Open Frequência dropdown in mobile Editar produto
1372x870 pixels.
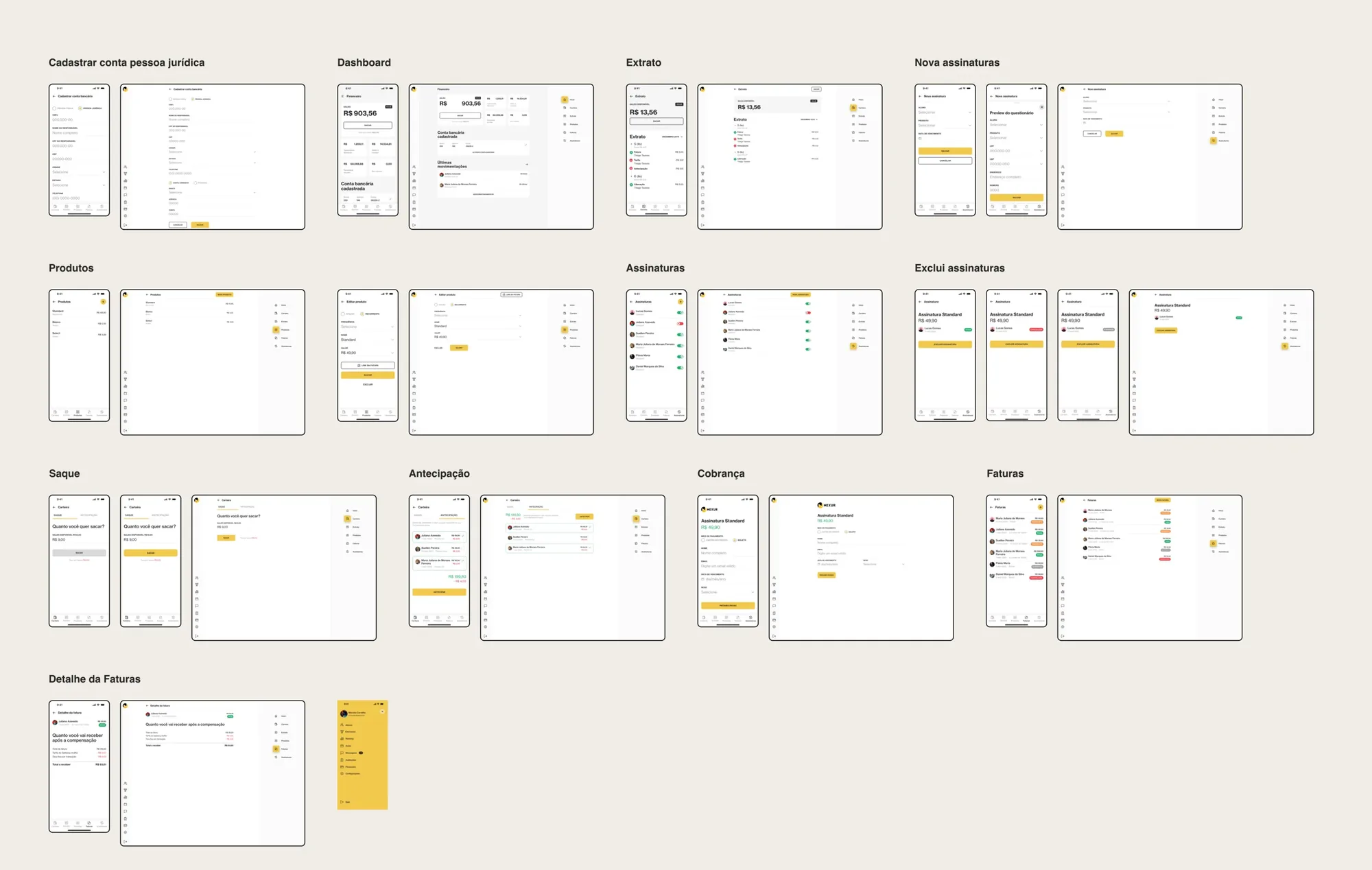[368, 327]
